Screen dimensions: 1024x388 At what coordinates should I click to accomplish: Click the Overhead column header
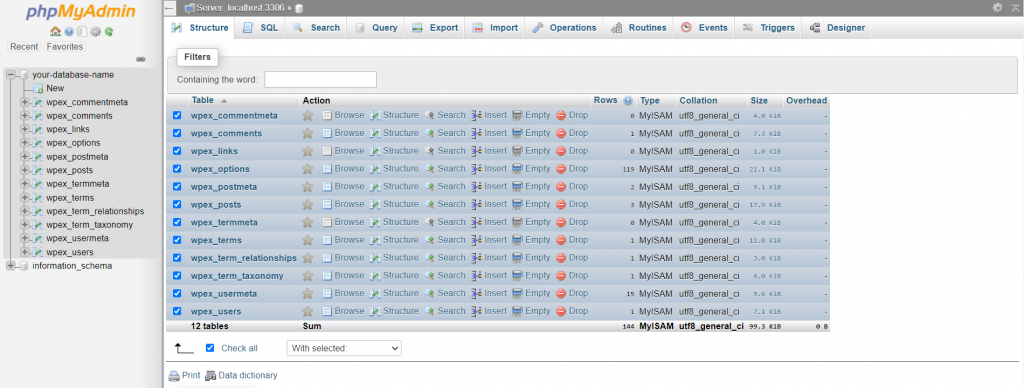tap(807, 101)
